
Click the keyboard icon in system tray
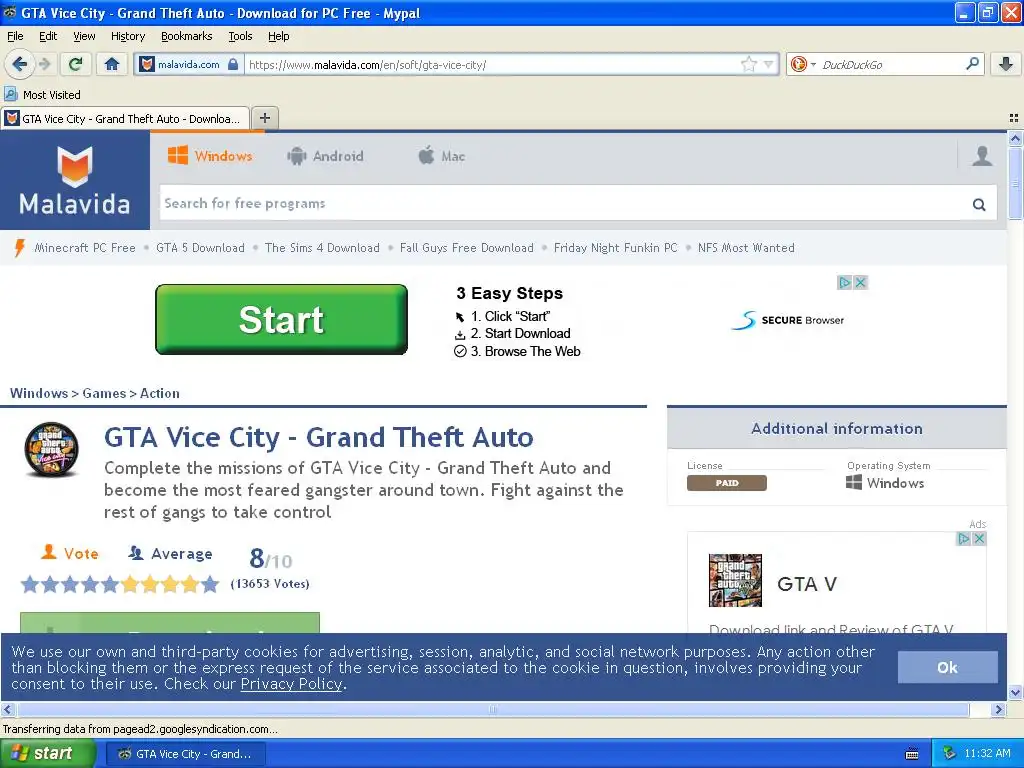pyautogui.click(x=912, y=754)
